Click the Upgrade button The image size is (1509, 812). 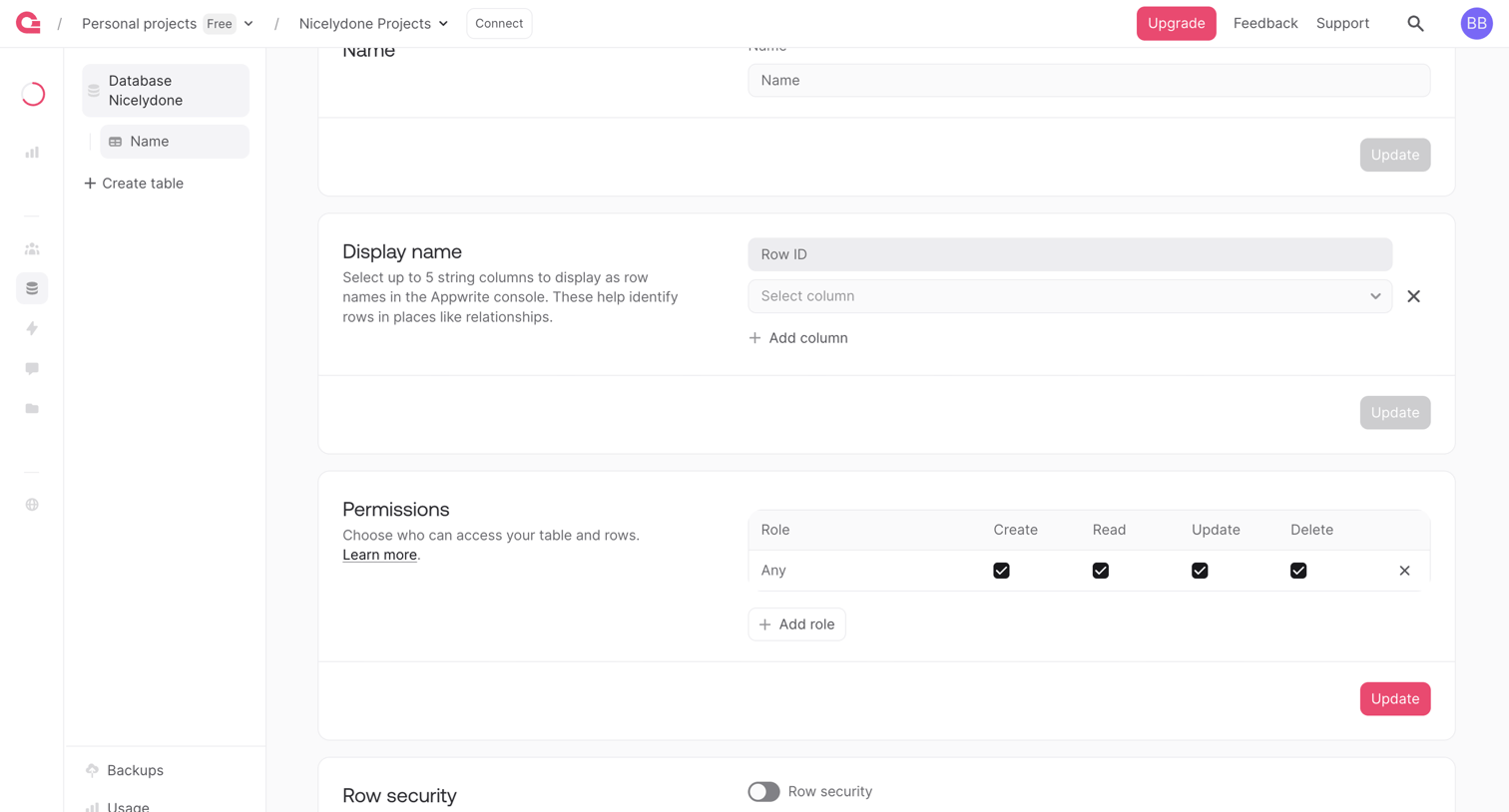pos(1176,23)
